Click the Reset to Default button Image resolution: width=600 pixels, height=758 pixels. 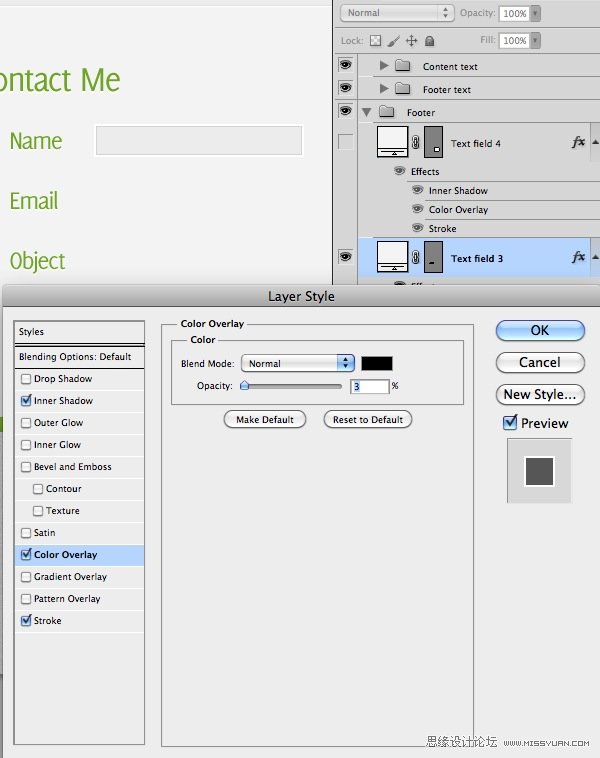pyautogui.click(x=367, y=420)
